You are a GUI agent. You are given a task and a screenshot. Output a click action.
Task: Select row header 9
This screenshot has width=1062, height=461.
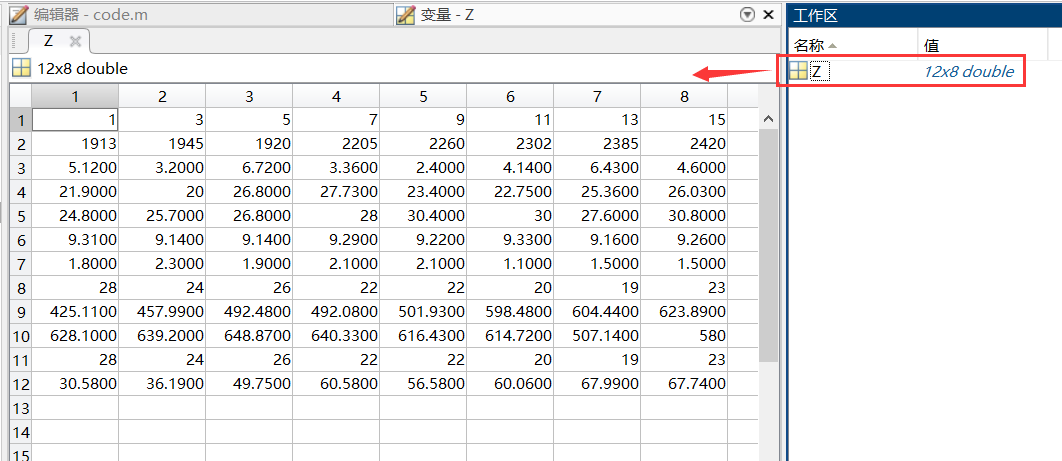coord(21,312)
